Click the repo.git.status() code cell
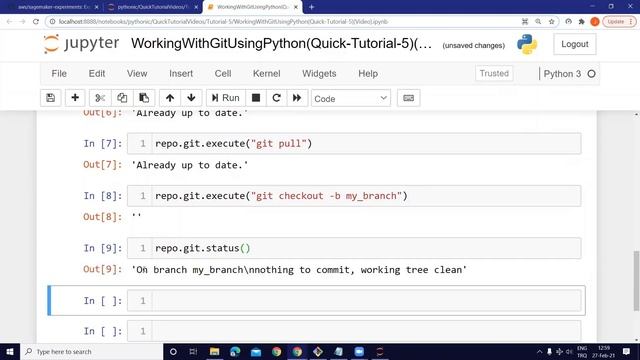The height and width of the screenshot is (360, 640). click(354, 248)
